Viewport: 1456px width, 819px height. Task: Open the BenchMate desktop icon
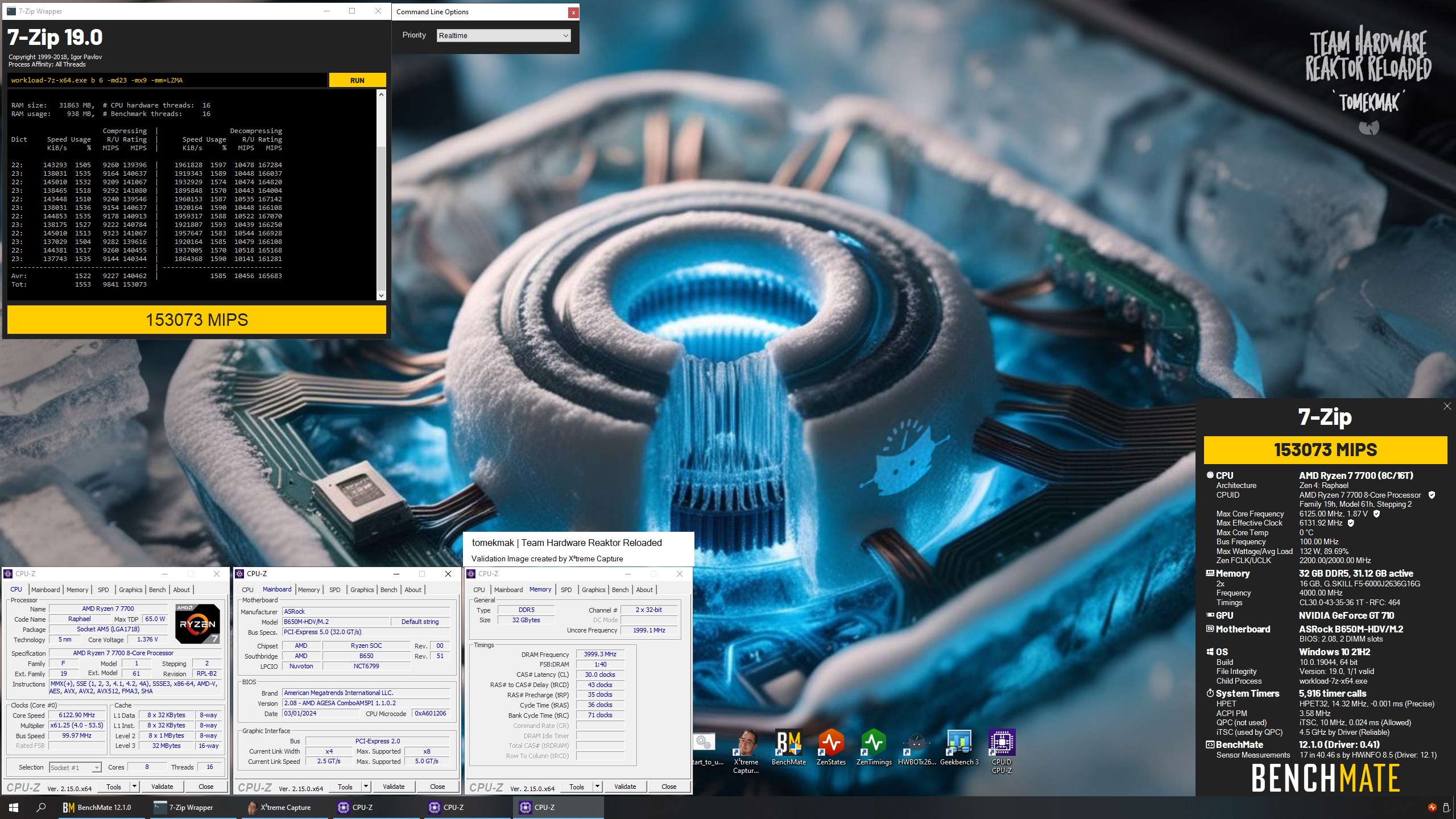click(x=789, y=747)
